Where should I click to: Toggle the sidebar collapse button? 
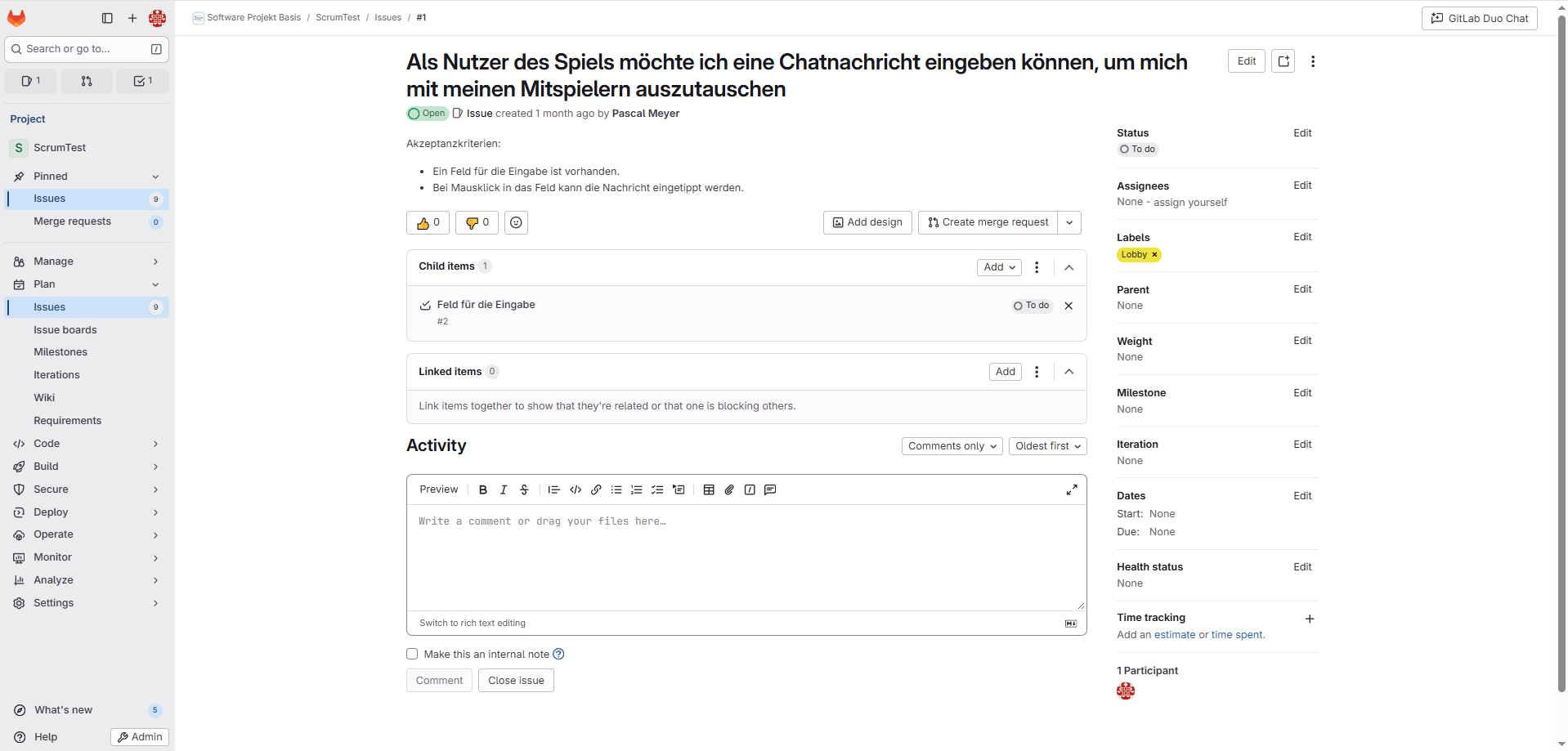(x=107, y=18)
